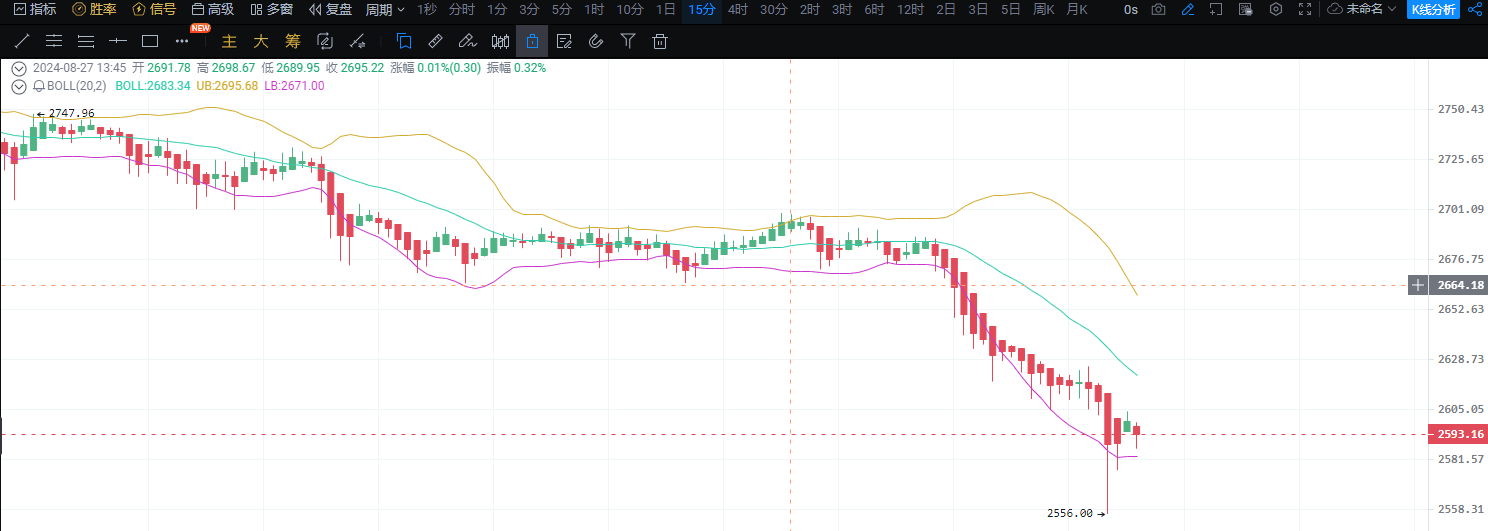Open the filter funnel tool
The height and width of the screenshot is (531, 1488).
(627, 42)
